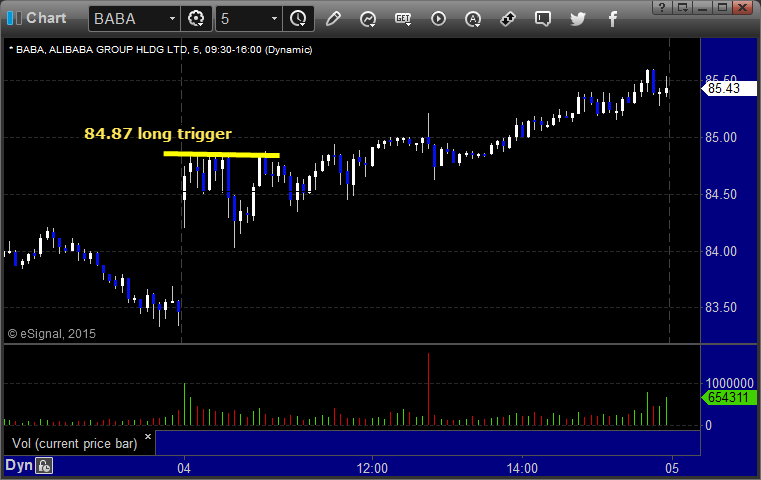Click the '84.87 long trigger' text annotation
The image size is (761, 480).
pos(158,133)
